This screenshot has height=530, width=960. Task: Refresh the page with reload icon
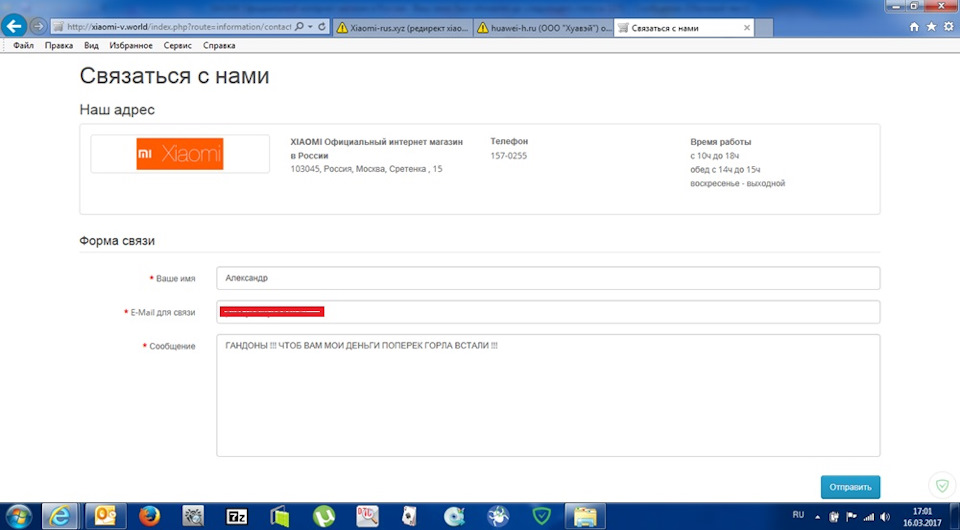(321, 27)
